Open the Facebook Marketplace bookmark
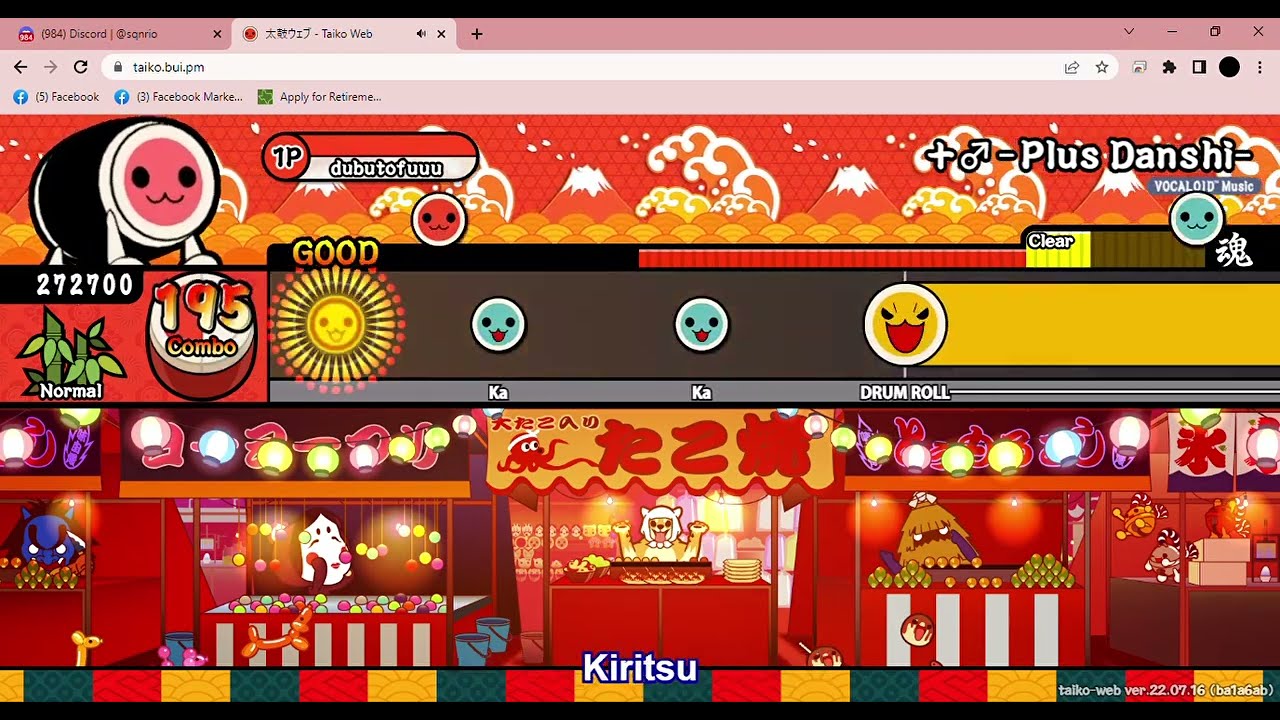Viewport: 1280px width, 720px height. pyautogui.click(x=178, y=97)
